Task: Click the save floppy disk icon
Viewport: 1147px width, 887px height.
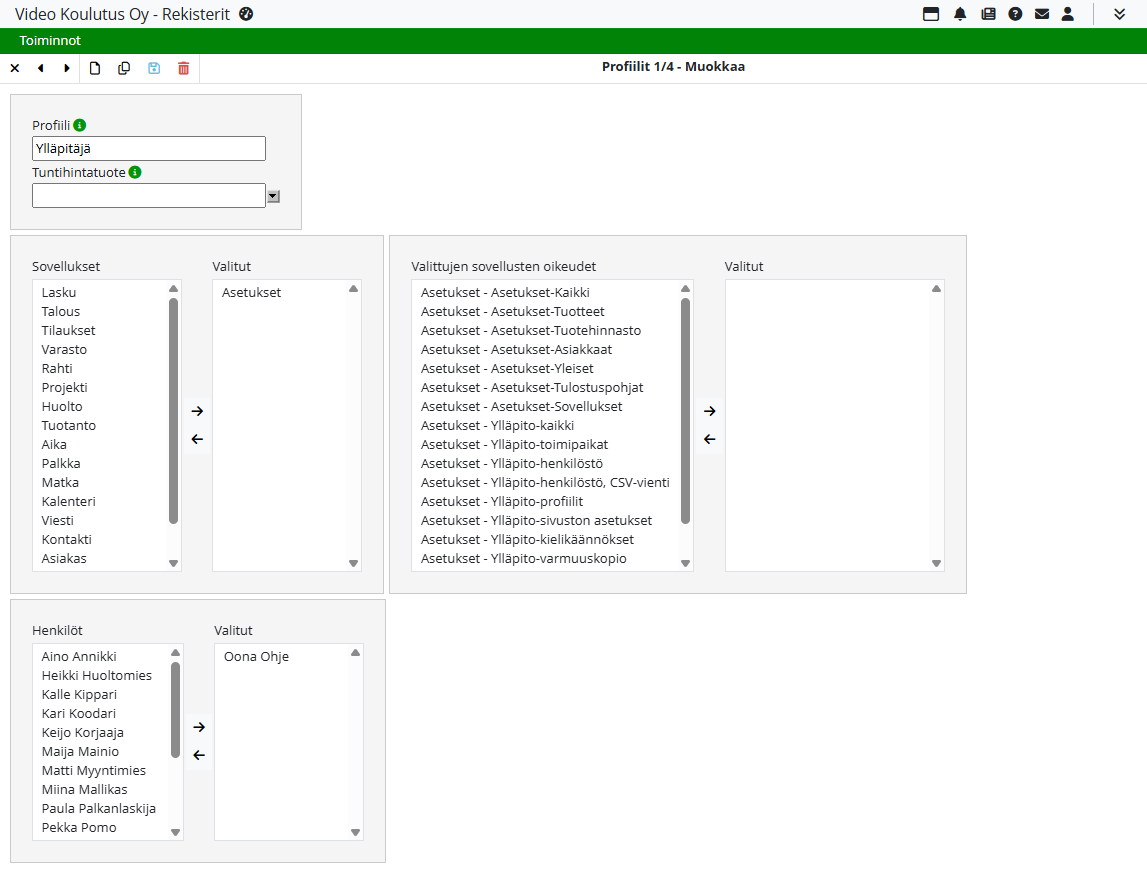Action: pos(154,68)
